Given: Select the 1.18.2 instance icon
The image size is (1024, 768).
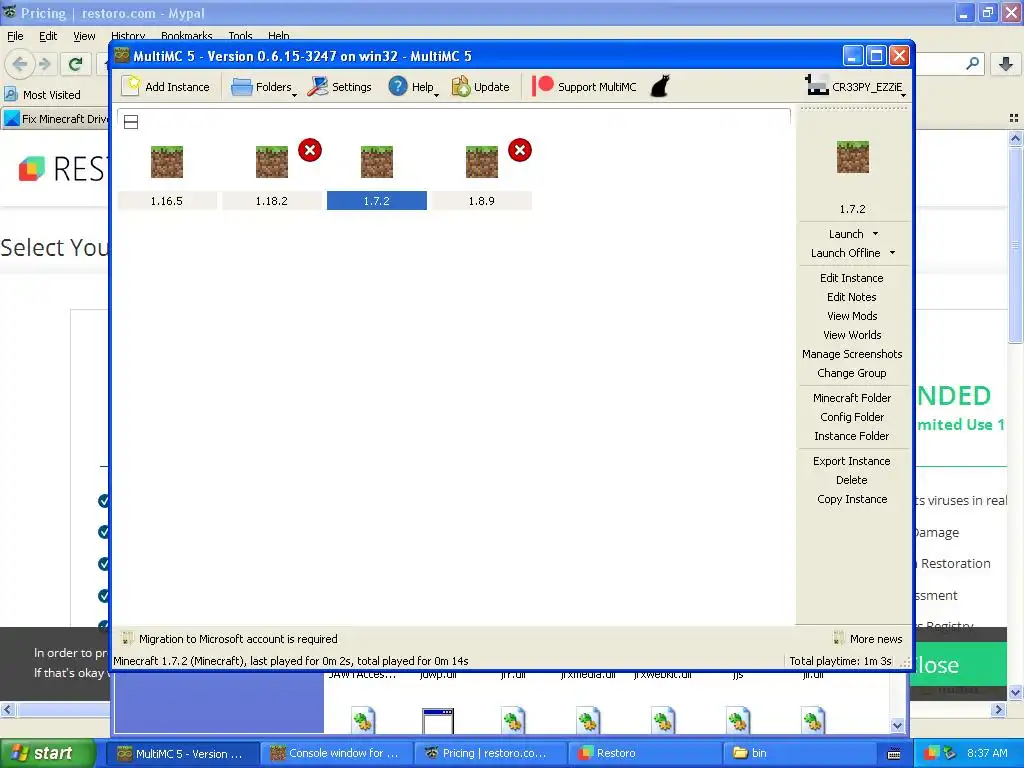Looking at the screenshot, I should [x=272, y=161].
